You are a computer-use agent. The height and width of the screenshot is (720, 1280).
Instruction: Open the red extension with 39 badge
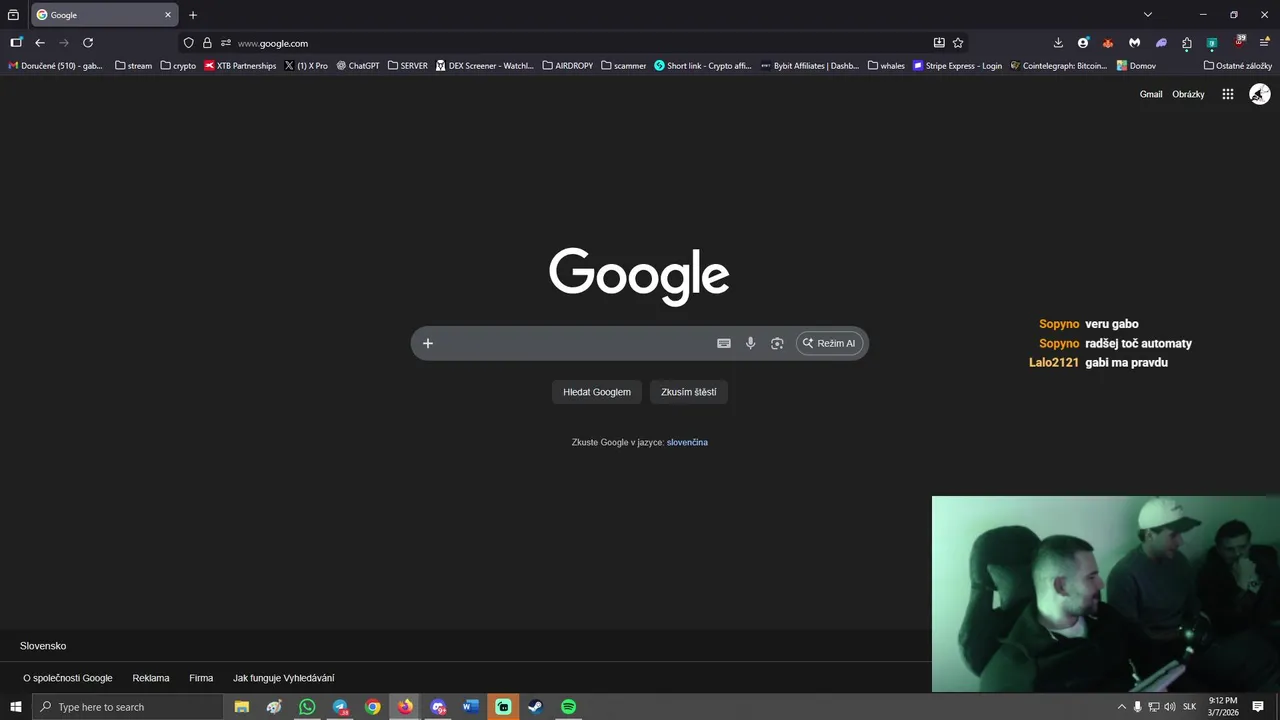tap(1240, 42)
